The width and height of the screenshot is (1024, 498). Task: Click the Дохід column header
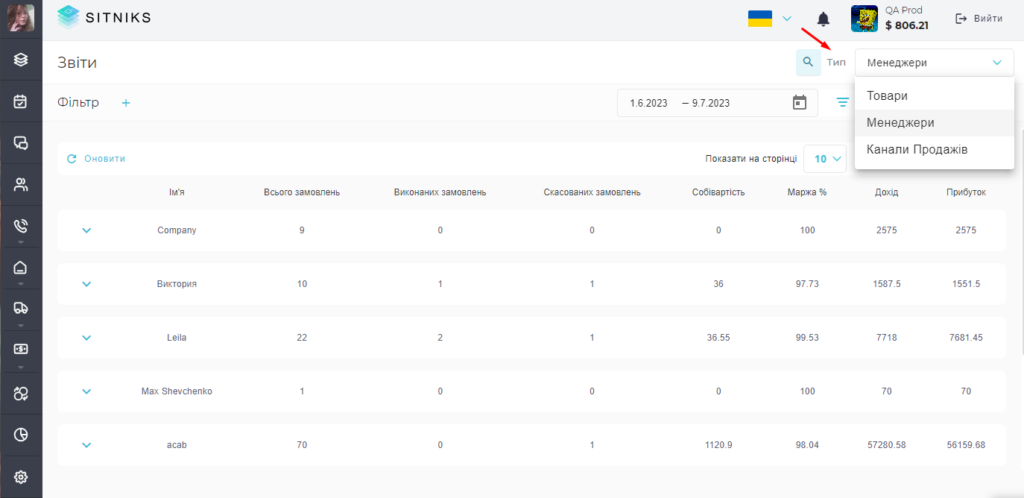coord(886,193)
